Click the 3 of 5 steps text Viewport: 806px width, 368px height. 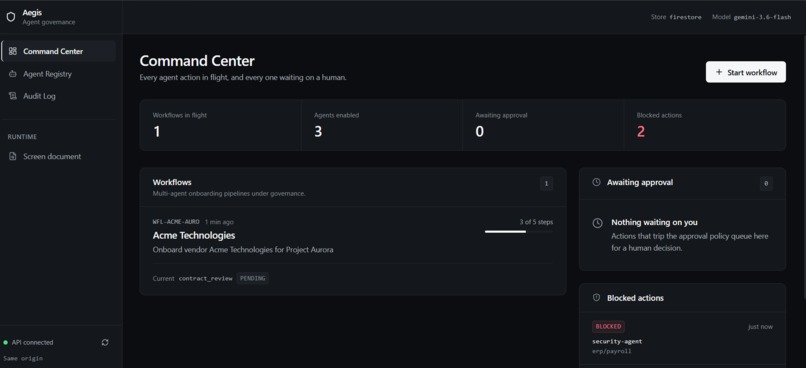[536, 222]
